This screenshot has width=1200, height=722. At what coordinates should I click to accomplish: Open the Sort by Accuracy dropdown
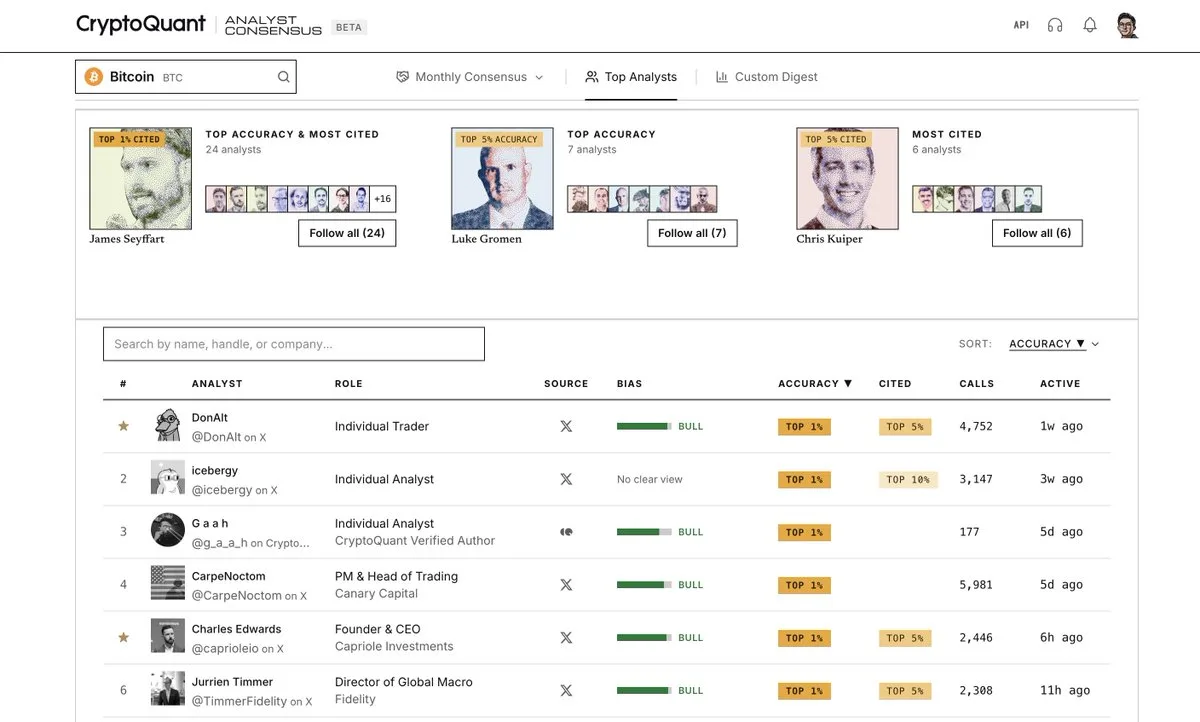tap(1054, 344)
